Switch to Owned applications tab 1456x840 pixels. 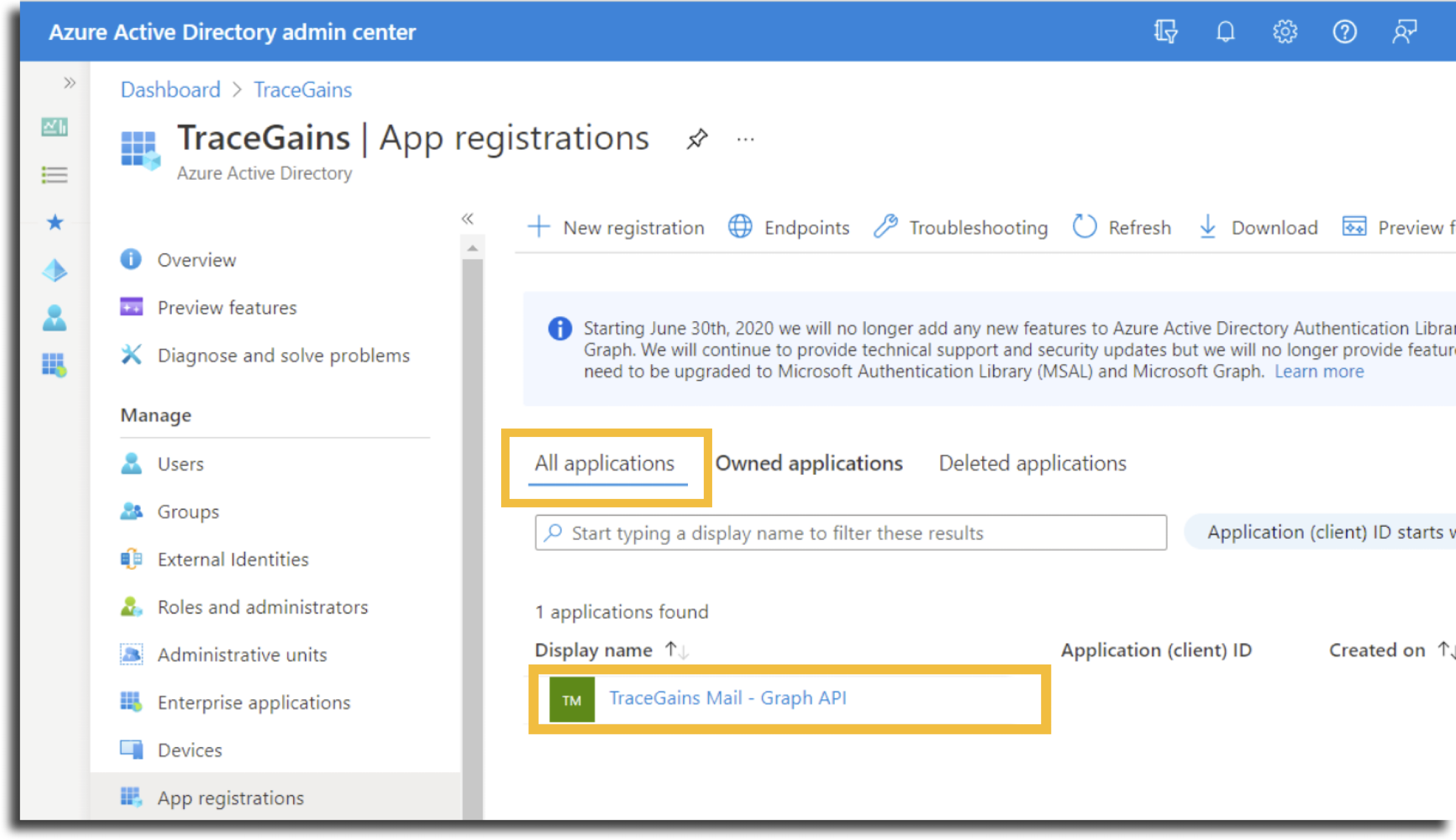point(809,464)
